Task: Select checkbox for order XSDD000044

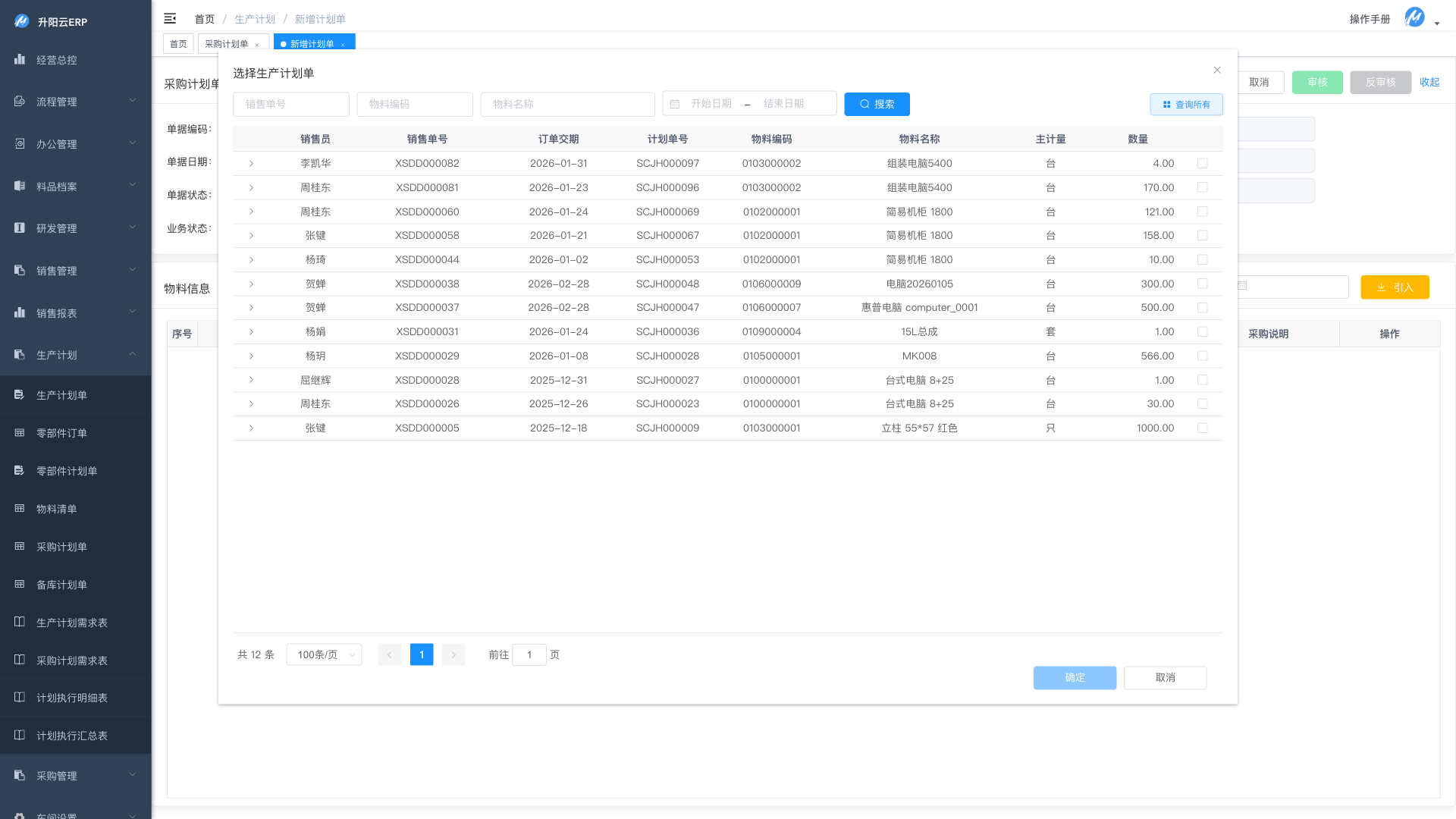Action: (1202, 259)
